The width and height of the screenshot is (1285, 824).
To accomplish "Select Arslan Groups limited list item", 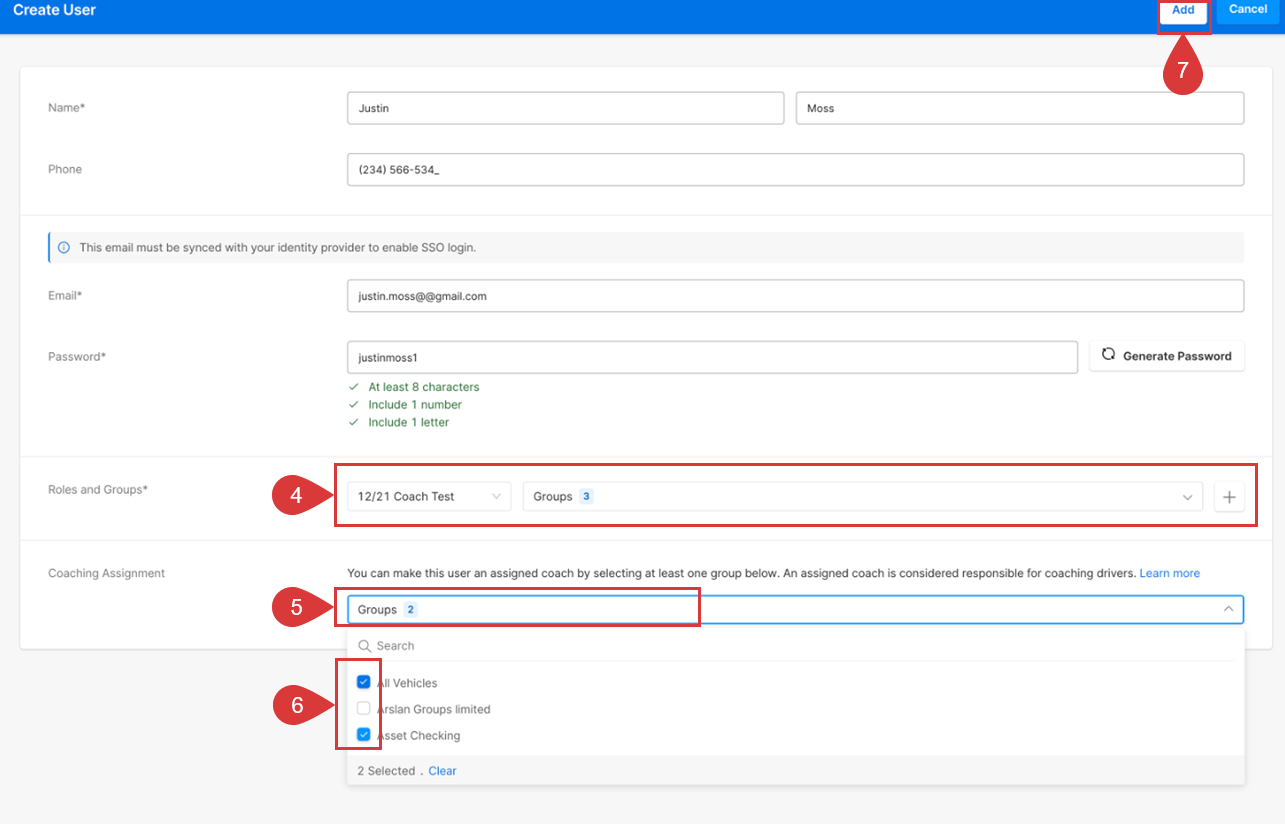I will pyautogui.click(x=434, y=709).
